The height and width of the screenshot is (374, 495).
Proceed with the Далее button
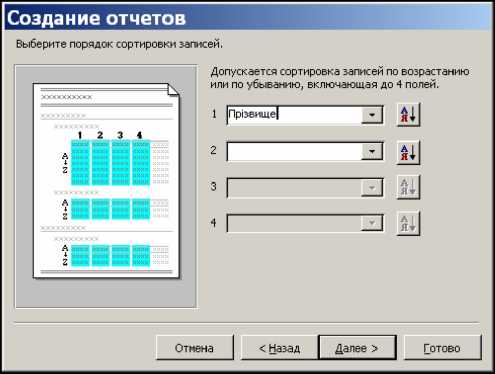(357, 348)
